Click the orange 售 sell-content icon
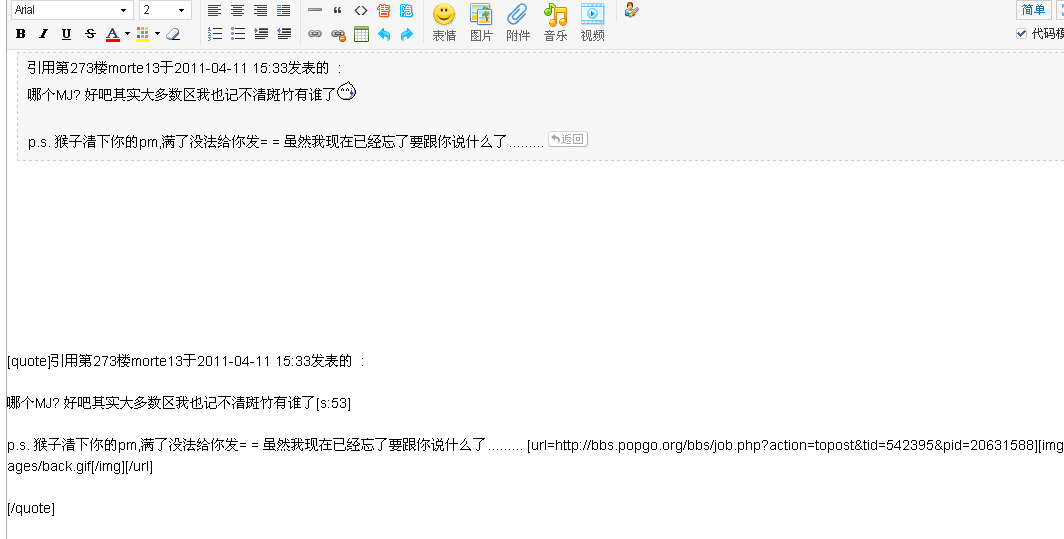1064x539 pixels. 383,10
